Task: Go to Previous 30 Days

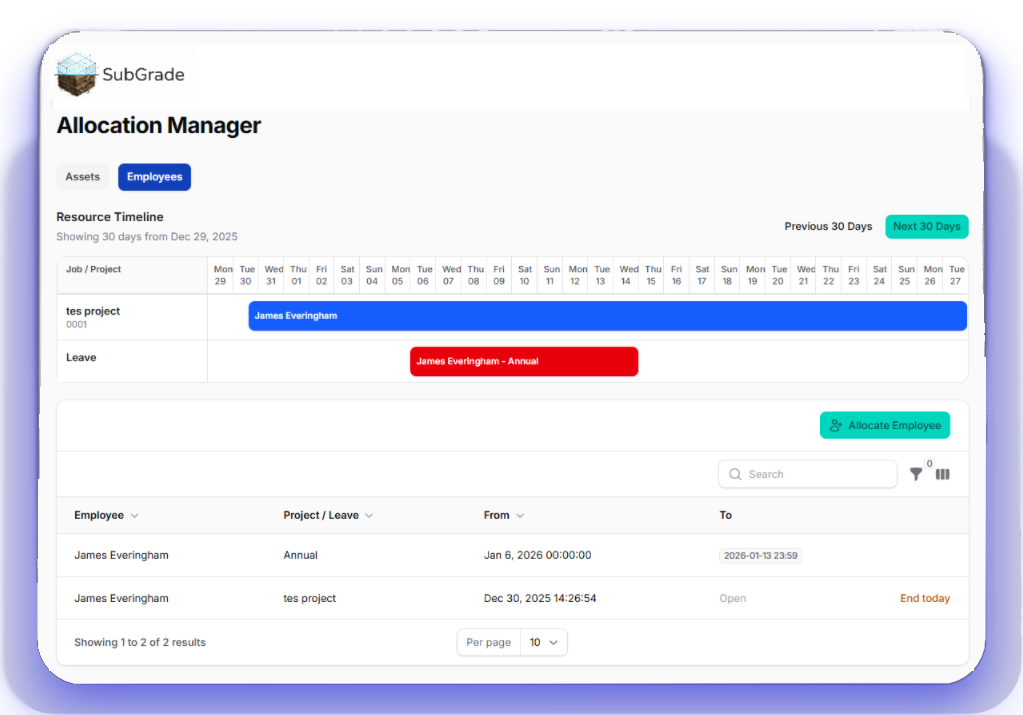Action: 828,227
